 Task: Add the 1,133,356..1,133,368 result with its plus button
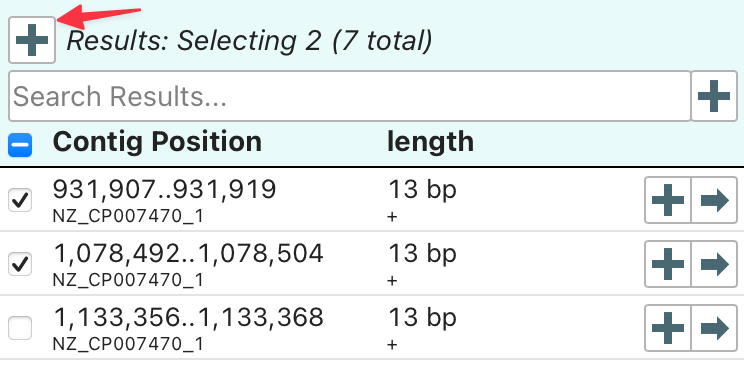click(x=668, y=328)
